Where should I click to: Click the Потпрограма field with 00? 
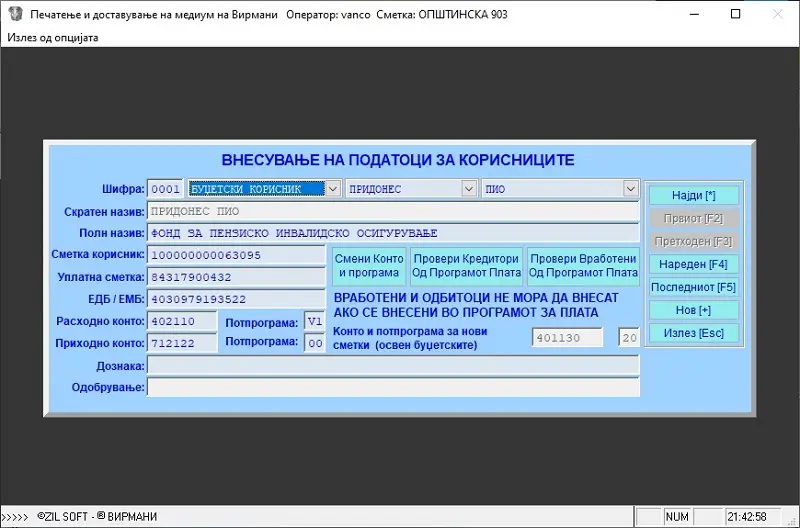click(315, 343)
